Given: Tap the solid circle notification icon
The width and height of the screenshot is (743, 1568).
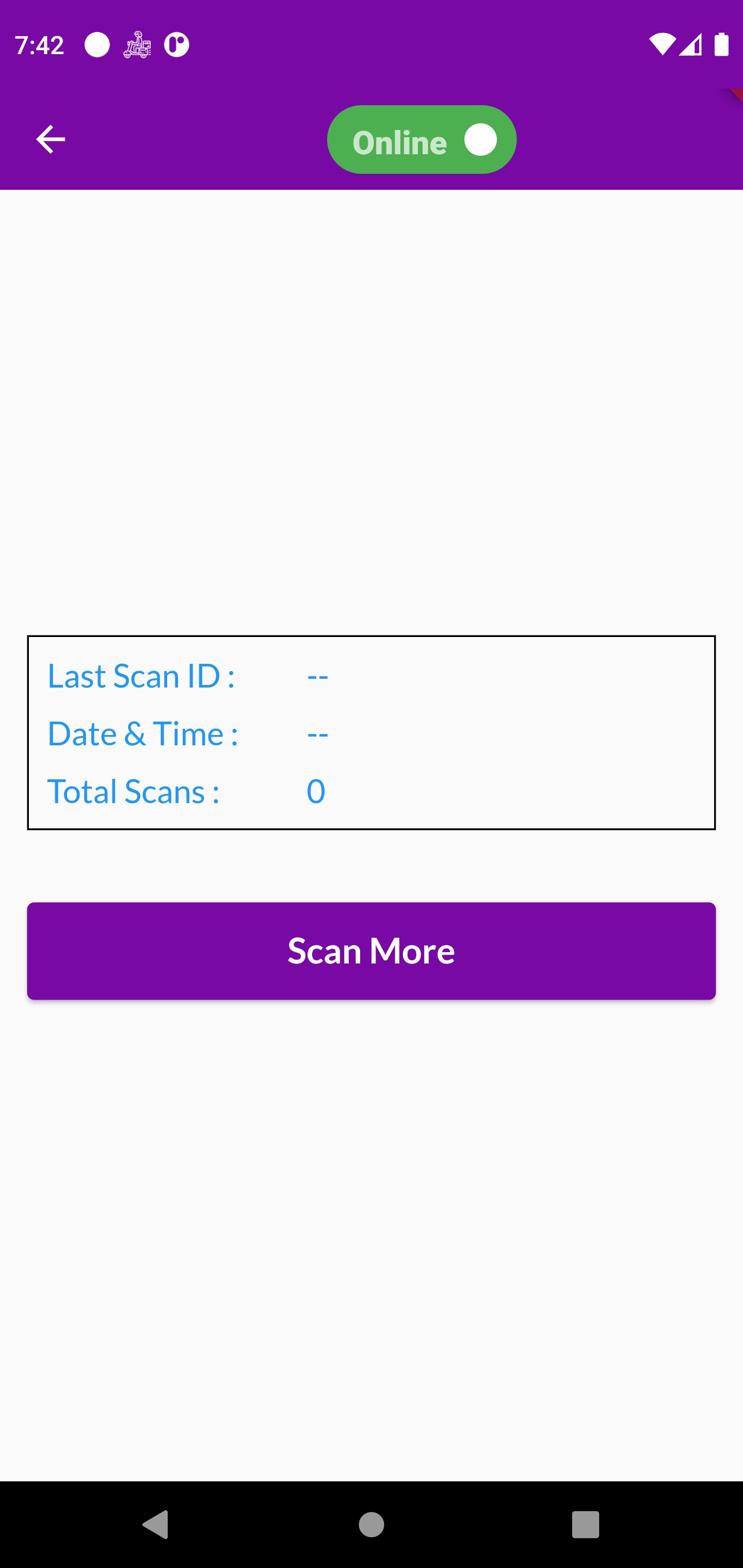Looking at the screenshot, I should [97, 45].
